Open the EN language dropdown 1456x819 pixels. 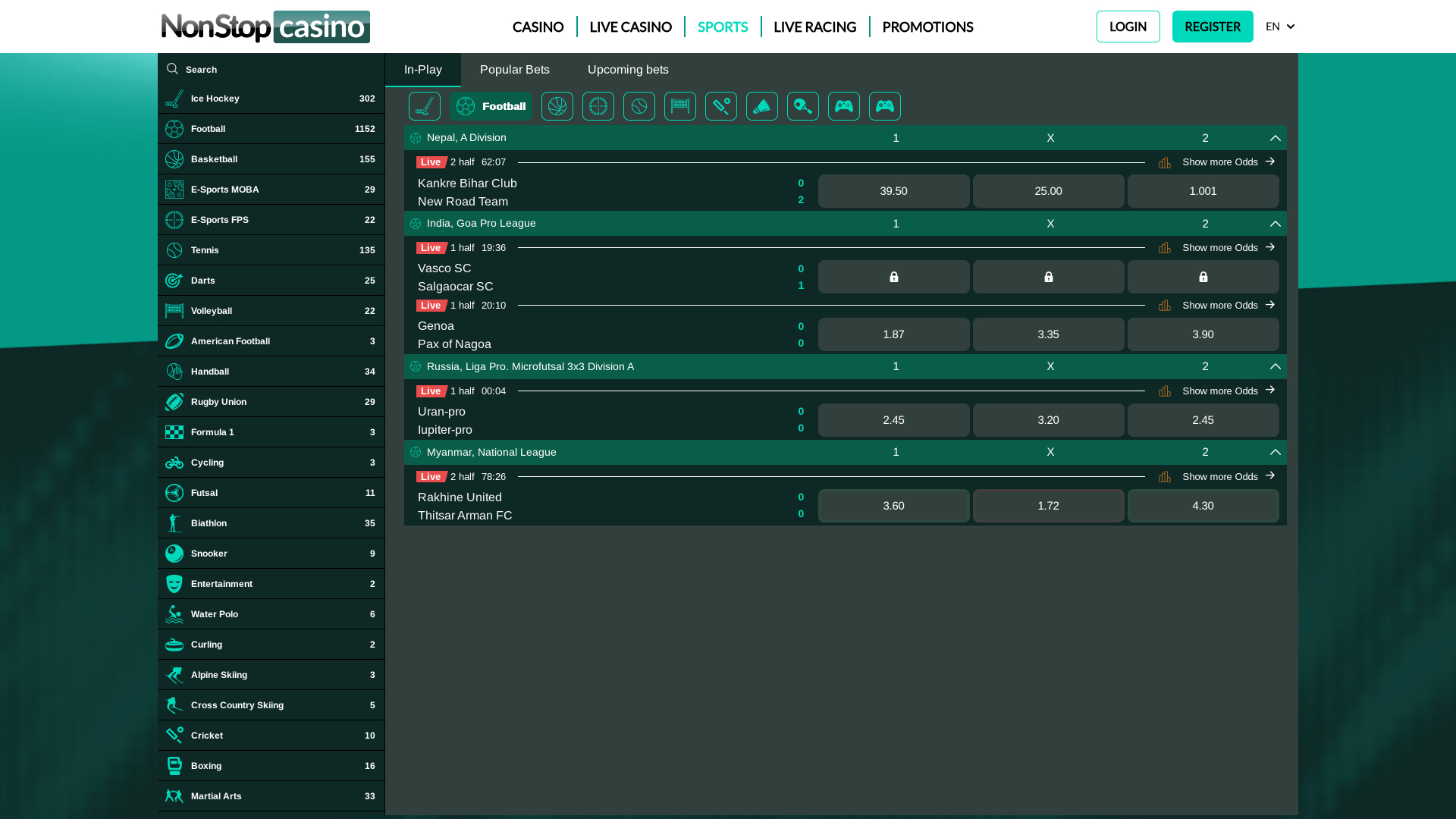point(1279,26)
